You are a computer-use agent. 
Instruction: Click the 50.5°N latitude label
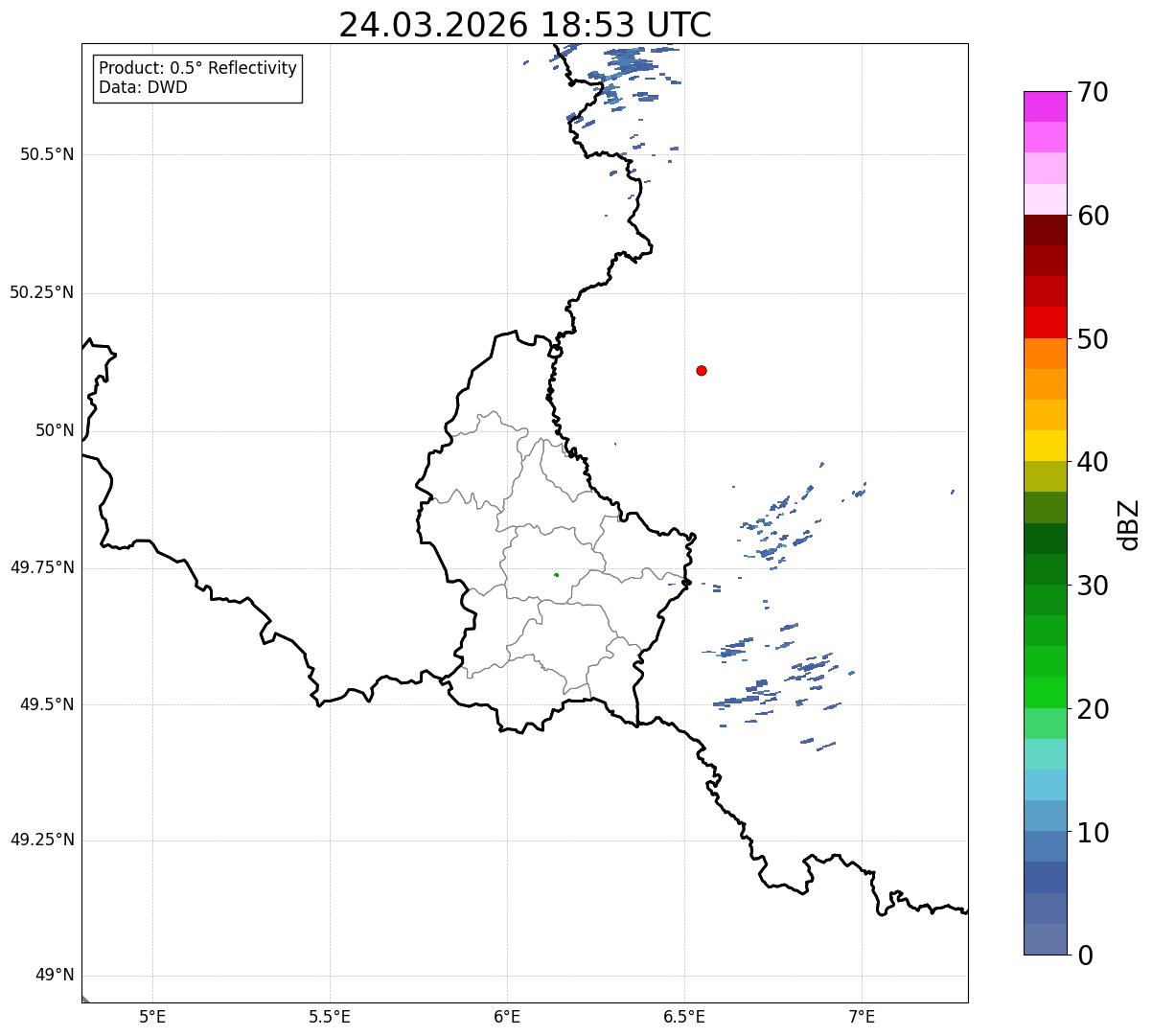click(47, 154)
